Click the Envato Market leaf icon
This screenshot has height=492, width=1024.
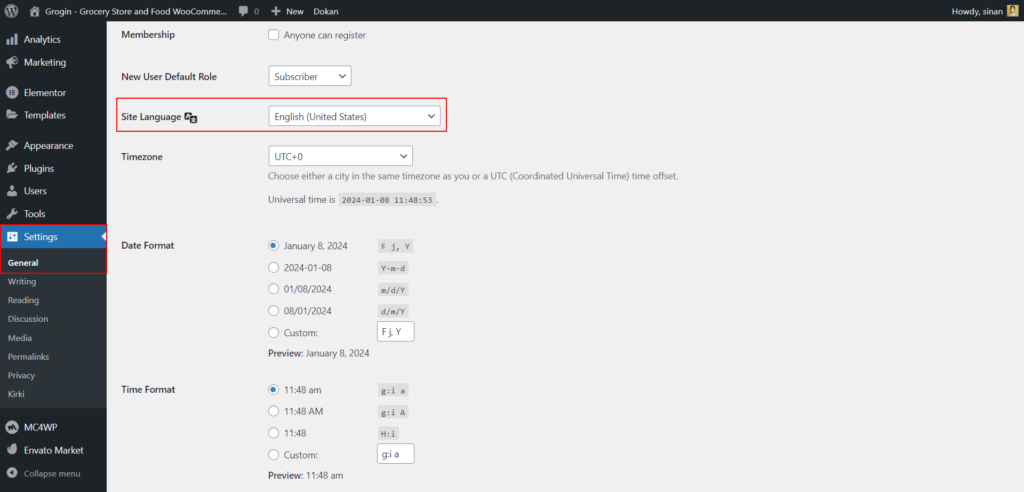[12, 450]
